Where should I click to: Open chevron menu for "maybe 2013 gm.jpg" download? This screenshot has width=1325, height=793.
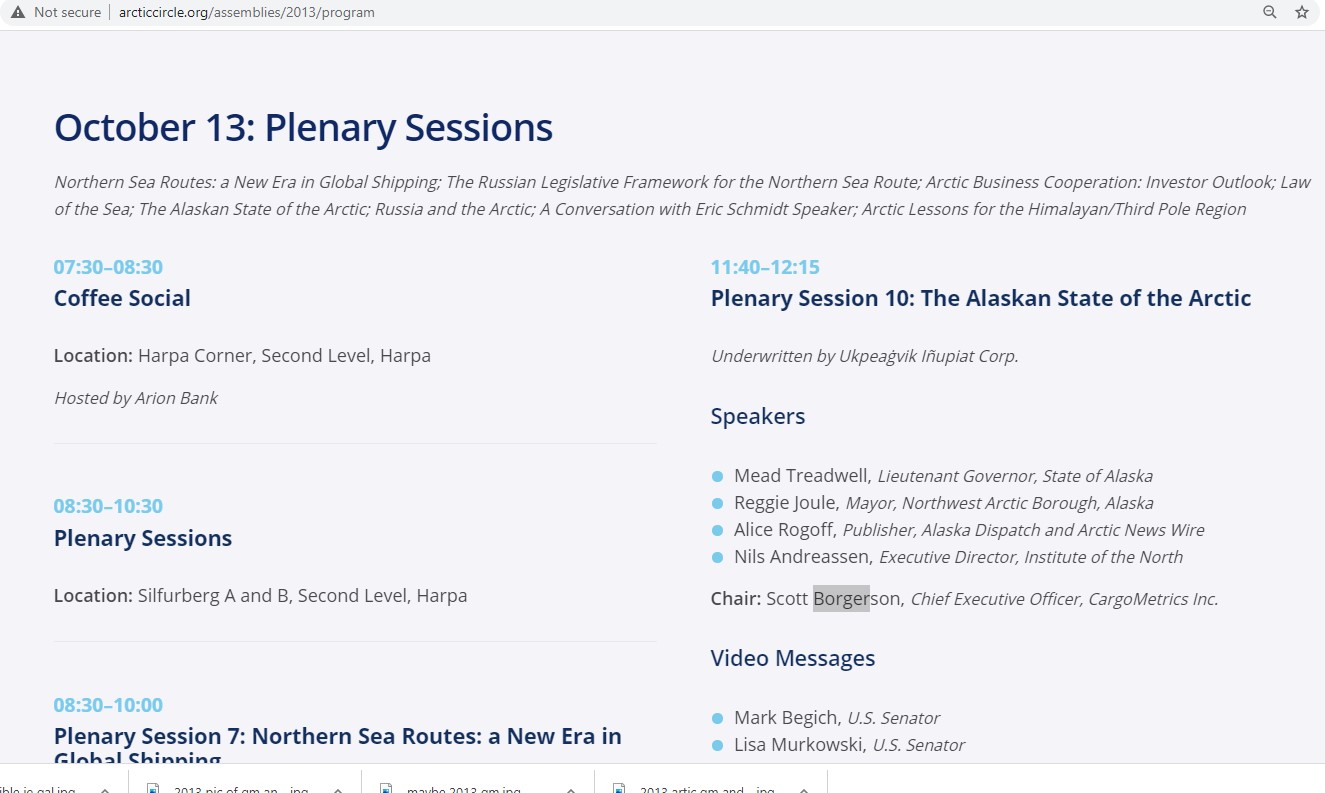click(x=570, y=789)
